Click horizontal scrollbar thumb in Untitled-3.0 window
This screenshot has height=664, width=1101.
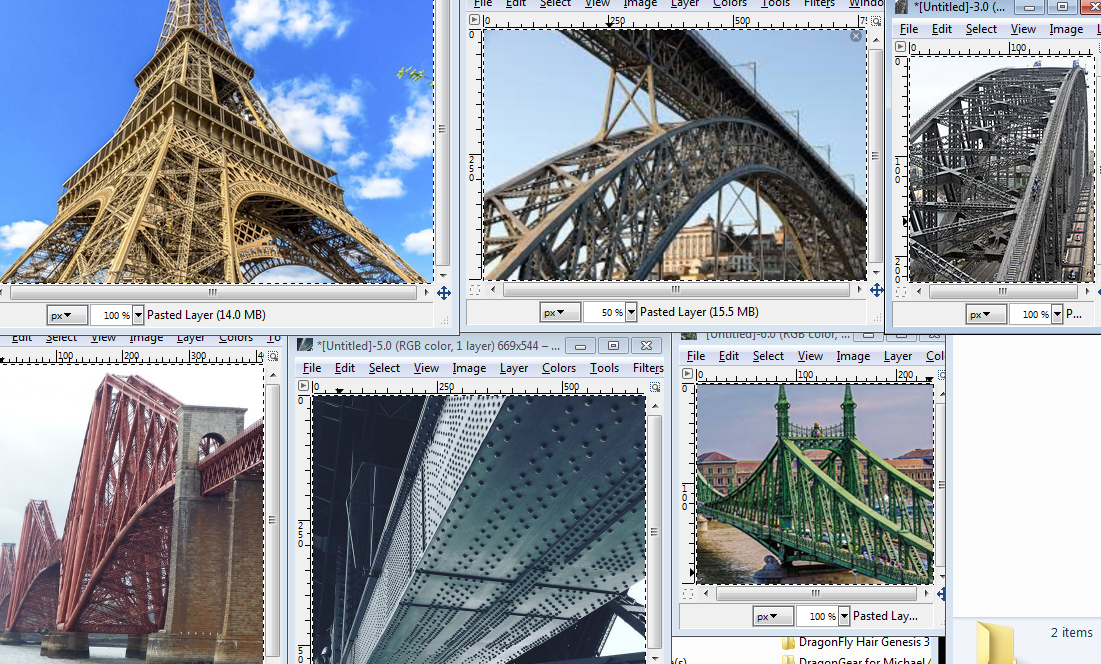tap(1003, 291)
